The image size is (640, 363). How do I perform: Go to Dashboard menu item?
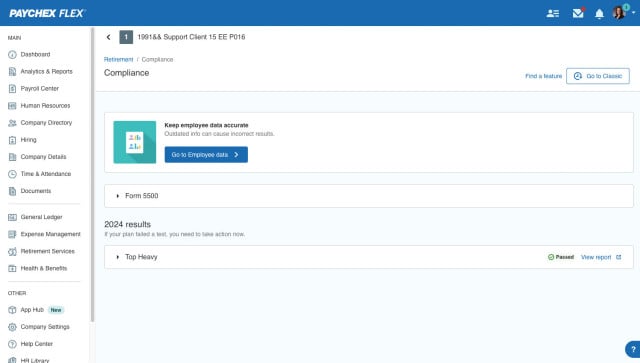point(36,54)
